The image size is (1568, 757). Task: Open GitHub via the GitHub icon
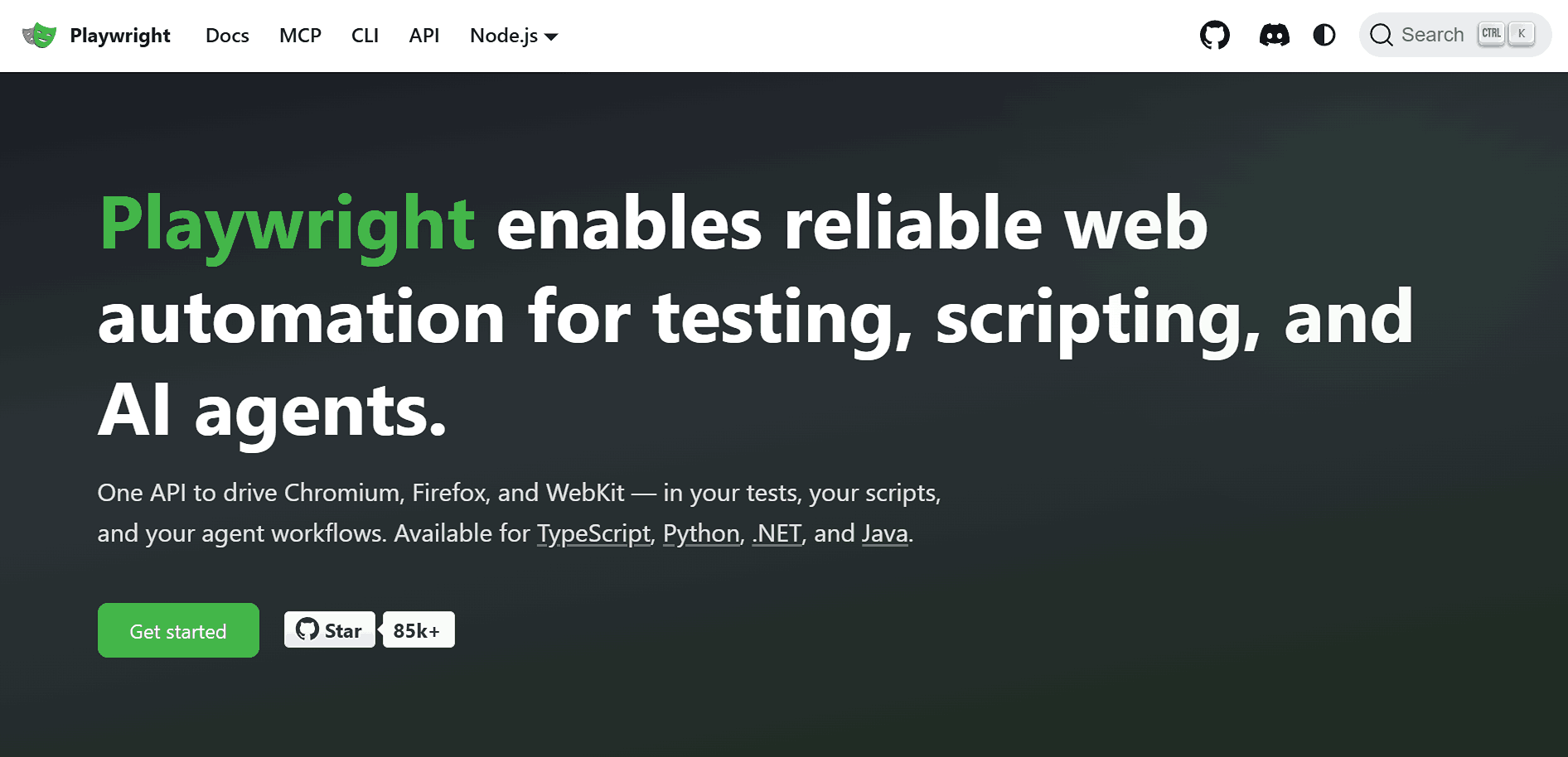pos(1215,35)
